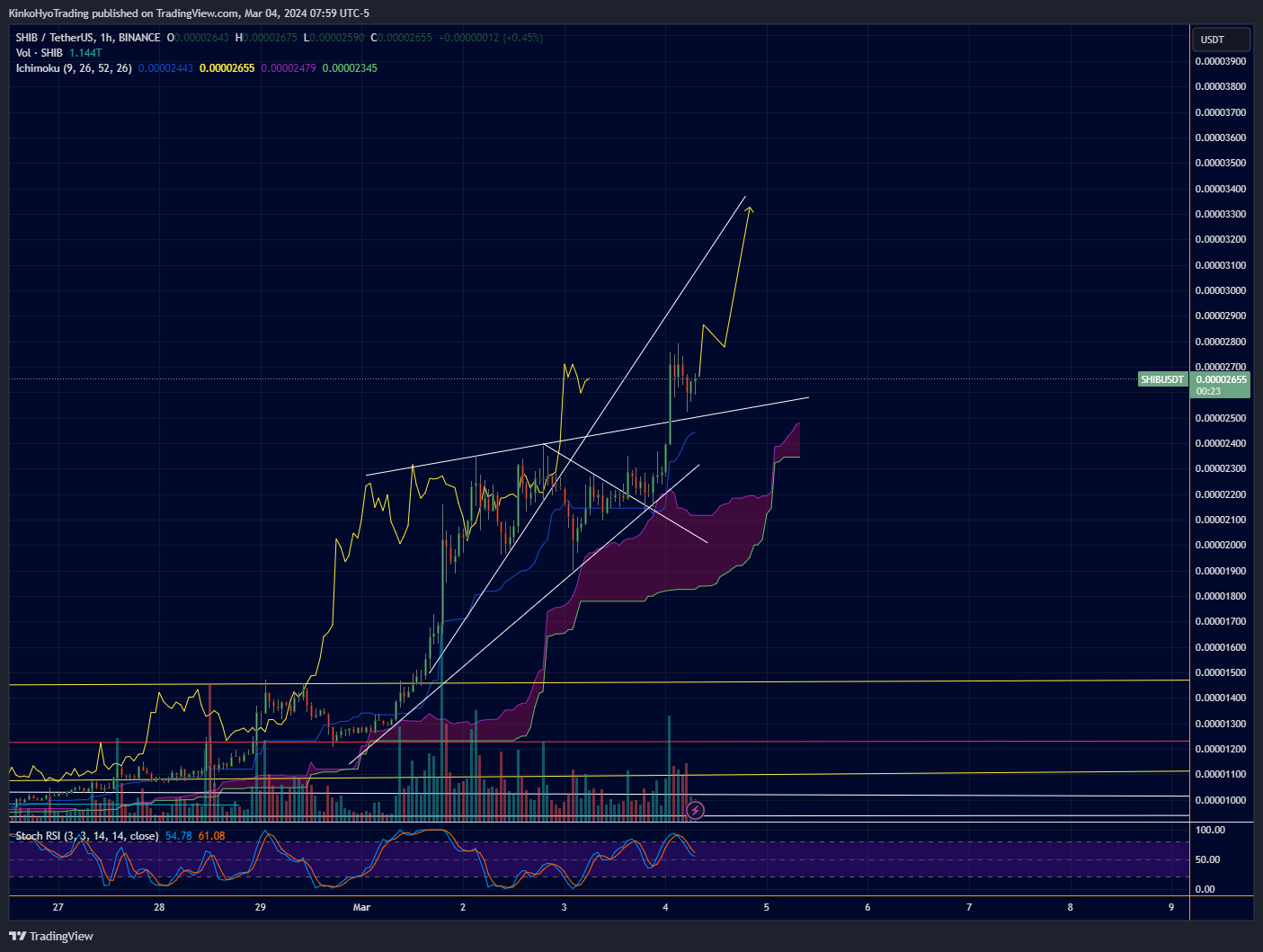The height and width of the screenshot is (952, 1263).
Task: Click the 0.00001500 price axis label
Action: tap(1221, 672)
